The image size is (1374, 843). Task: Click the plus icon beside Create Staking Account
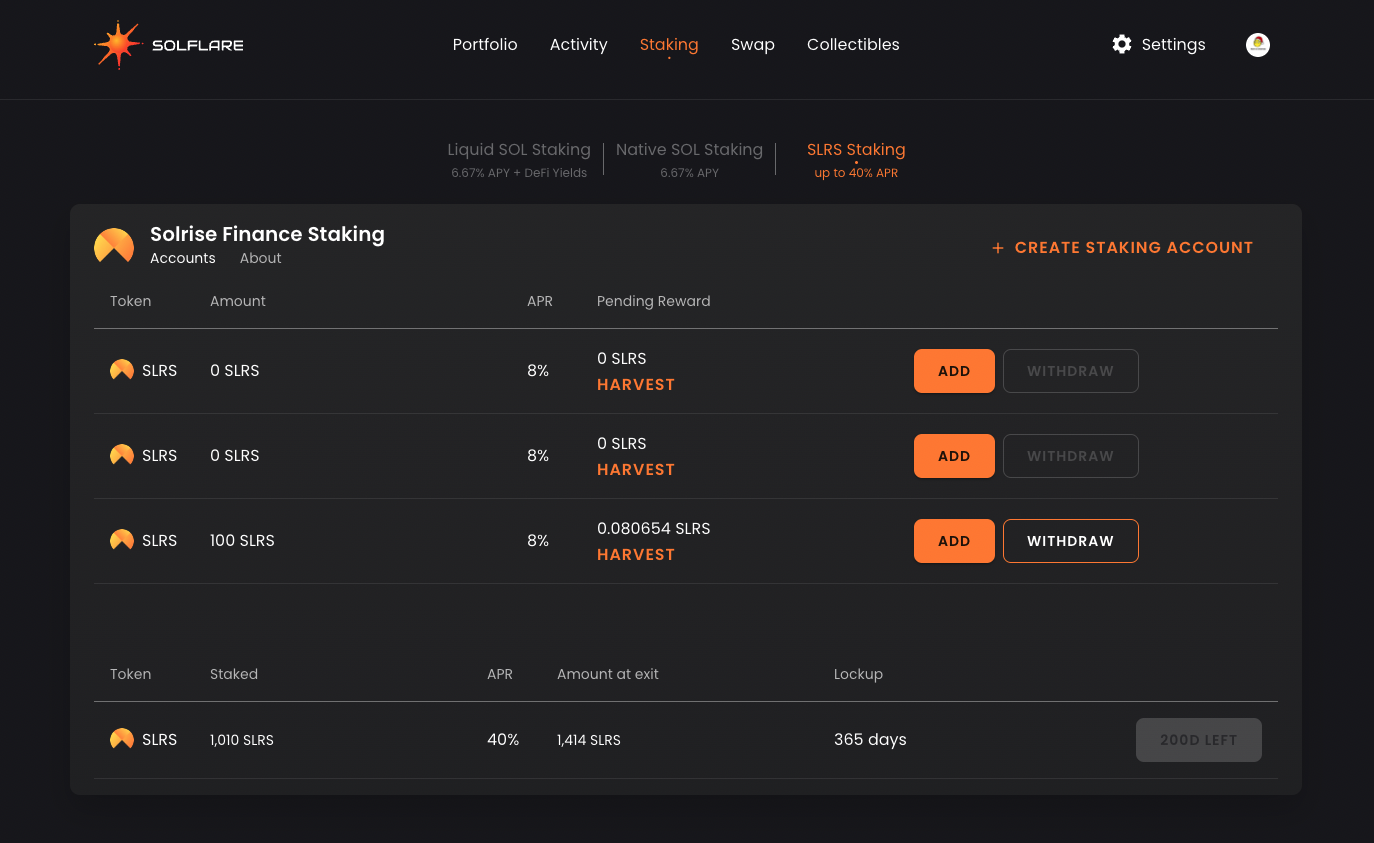pos(997,248)
